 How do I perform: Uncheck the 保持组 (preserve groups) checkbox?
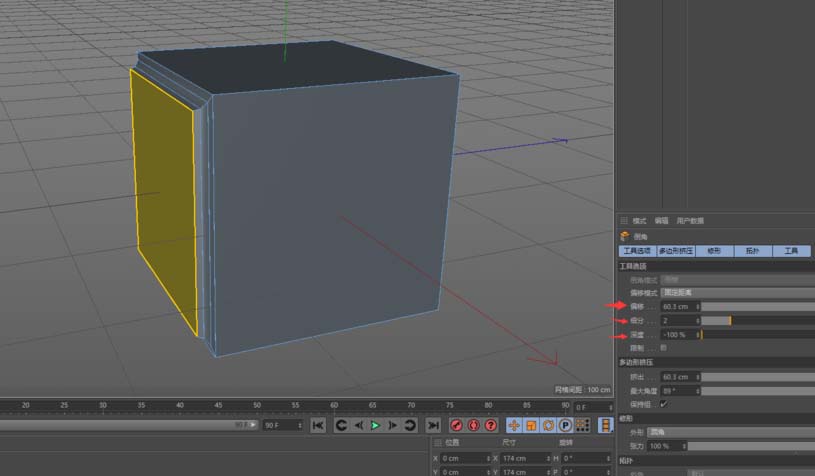pyautogui.click(x=664, y=404)
